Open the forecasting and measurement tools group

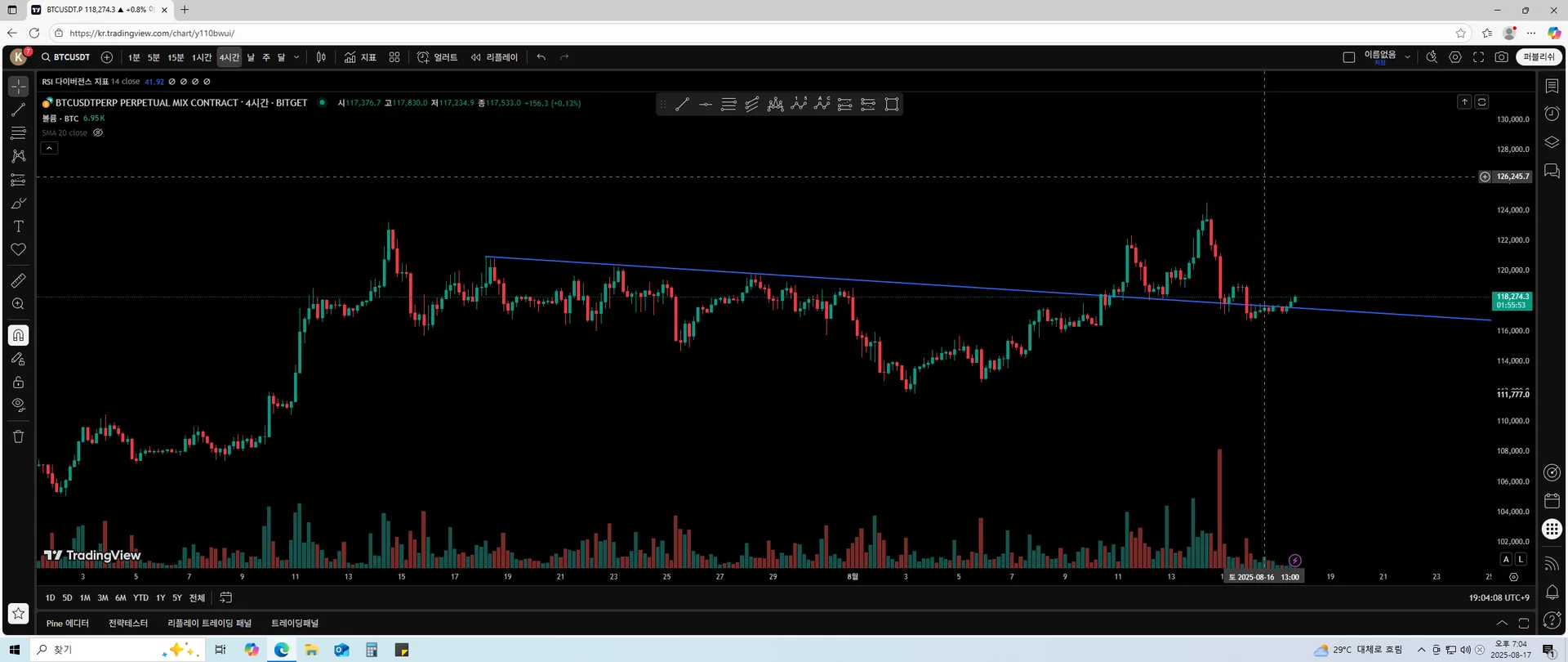(18, 180)
